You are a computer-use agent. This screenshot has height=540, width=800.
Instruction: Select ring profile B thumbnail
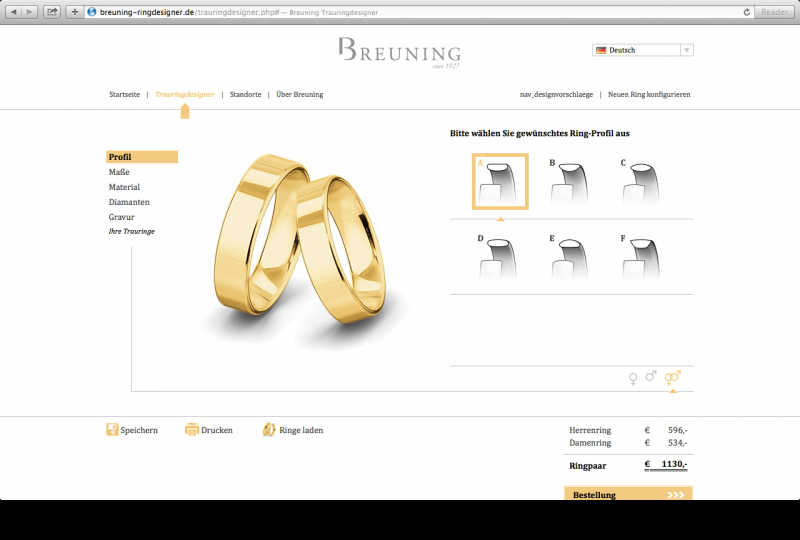coord(570,182)
